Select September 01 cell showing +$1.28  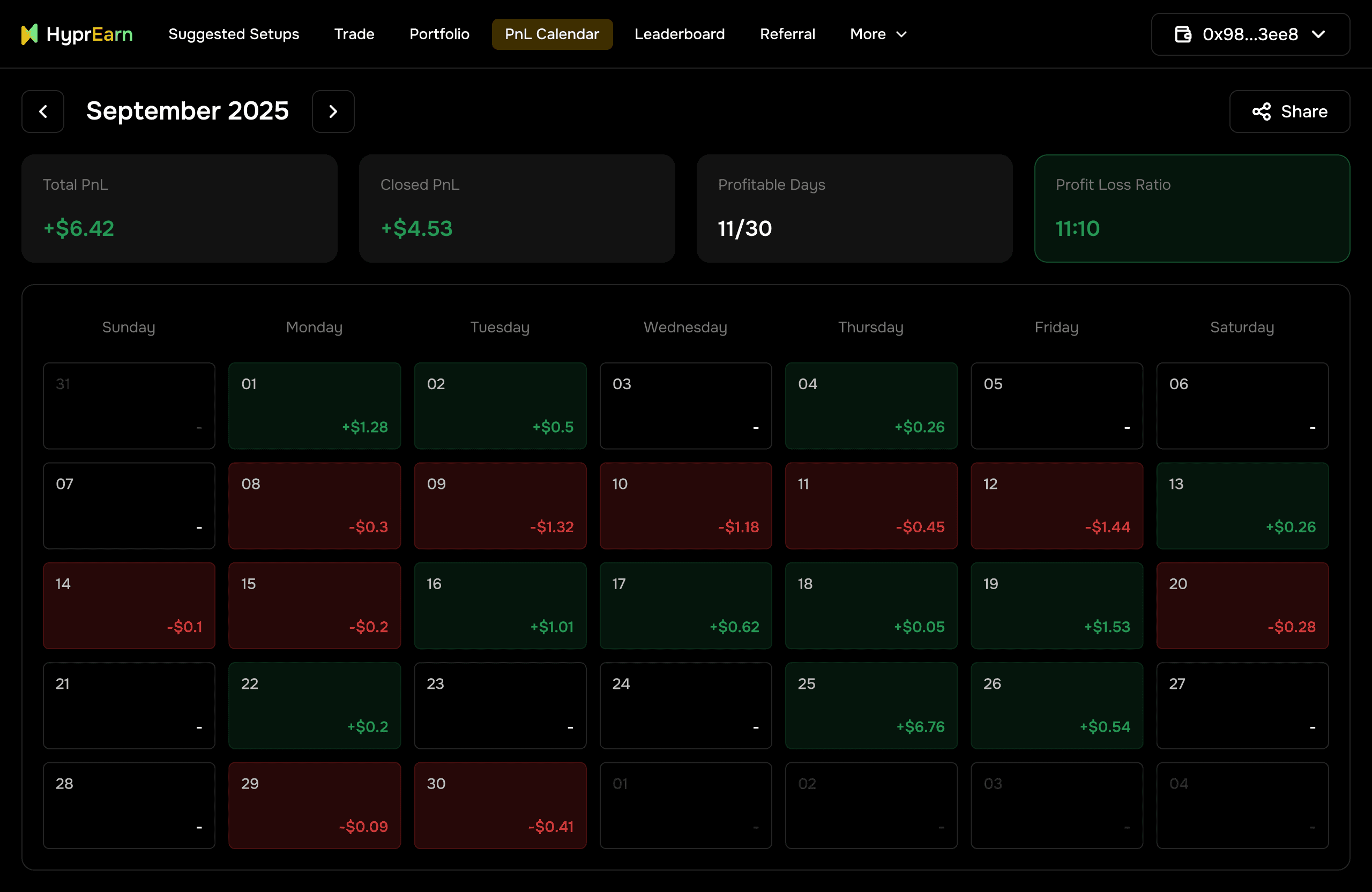[314, 405]
